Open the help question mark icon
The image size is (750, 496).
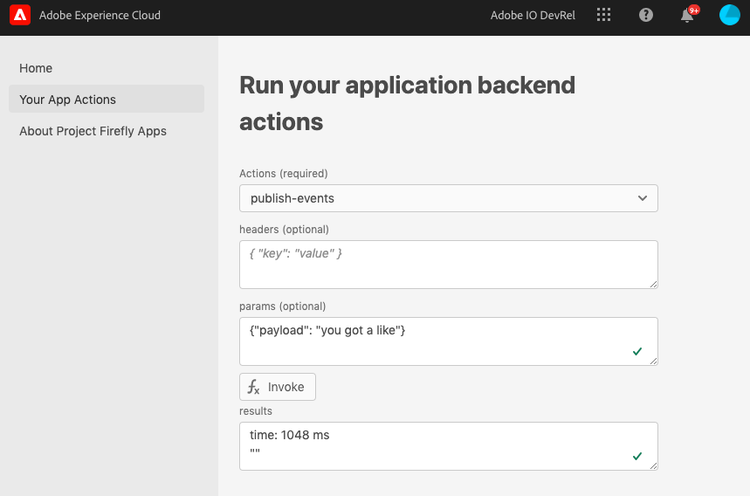[646, 16]
